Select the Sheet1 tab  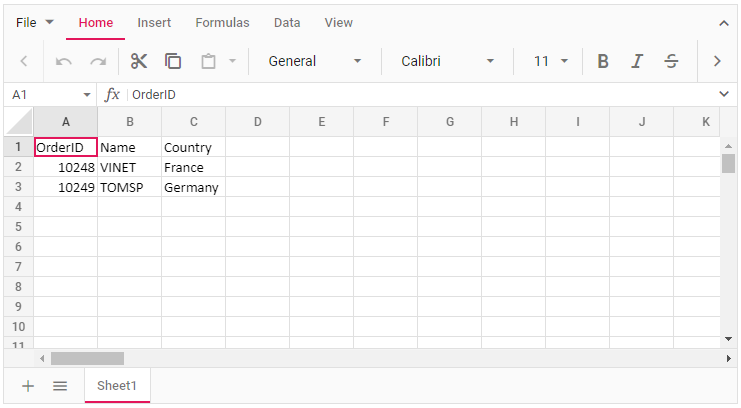click(117, 385)
